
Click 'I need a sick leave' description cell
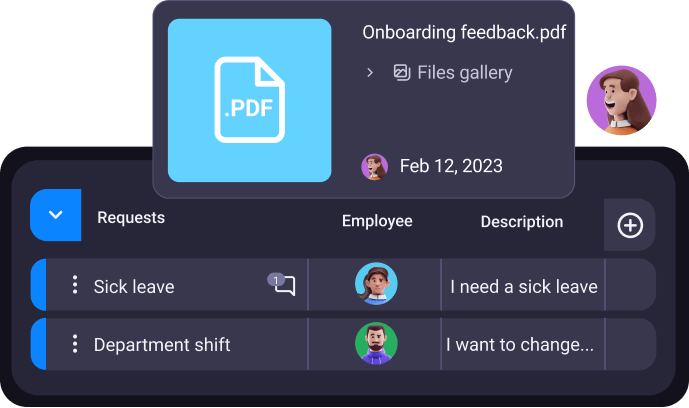tap(523, 285)
